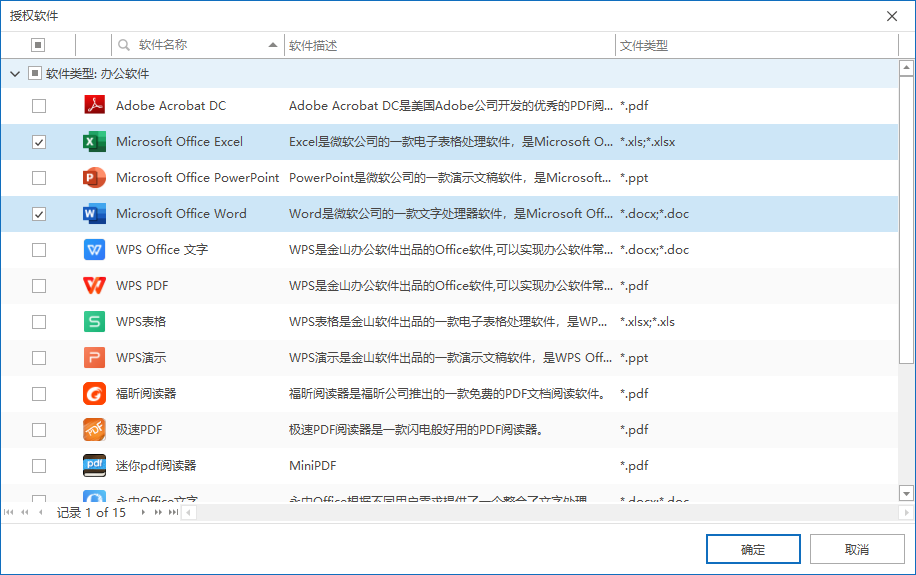Check the Microsoft Office PowerPoint checkbox
The image size is (916, 575).
tap(39, 178)
